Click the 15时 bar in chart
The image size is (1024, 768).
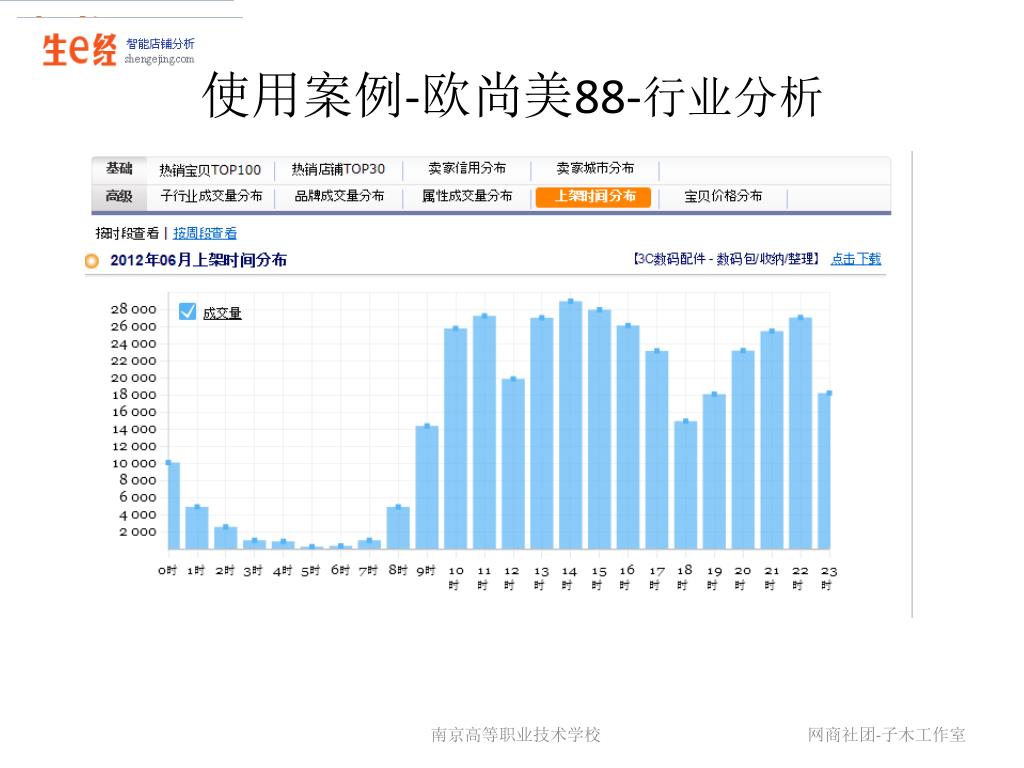click(599, 429)
